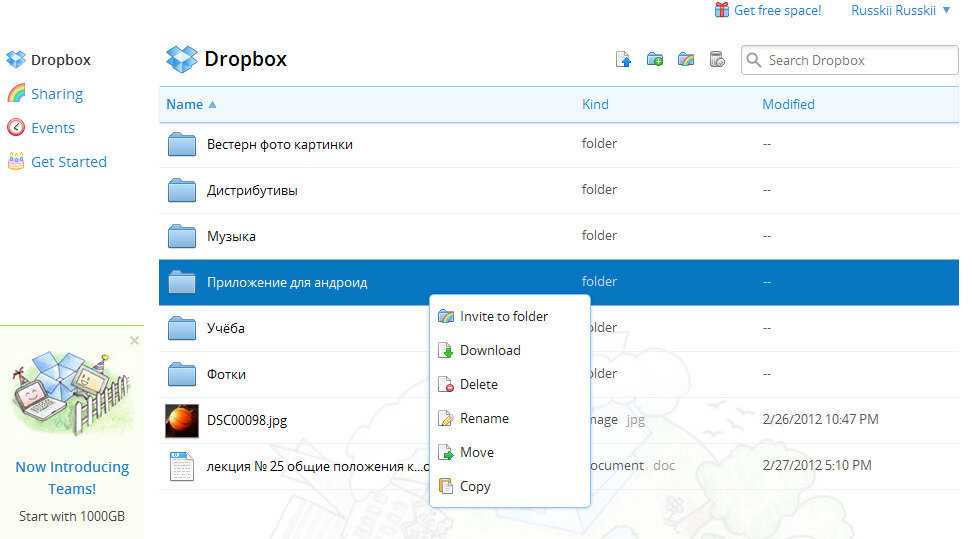Open the DSC00098.jpg image thumbnail
This screenshot has height=539, width=972.
[182, 420]
